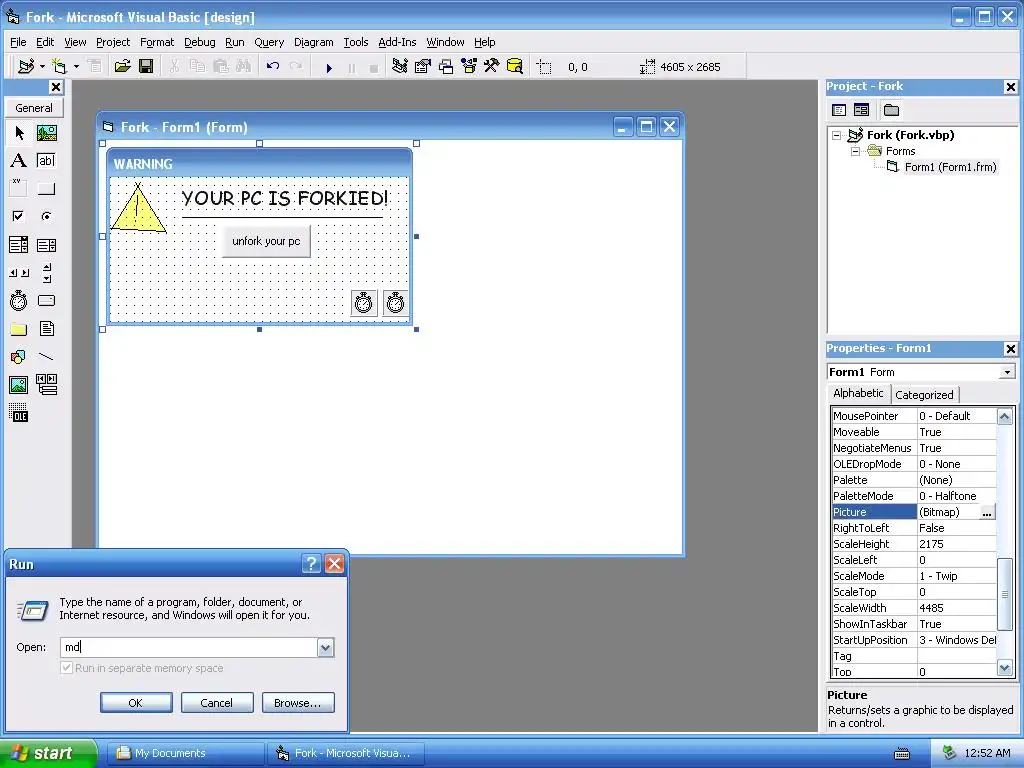Collapse the Forms folder node
Viewport: 1024px width, 768px height.
[x=856, y=151]
